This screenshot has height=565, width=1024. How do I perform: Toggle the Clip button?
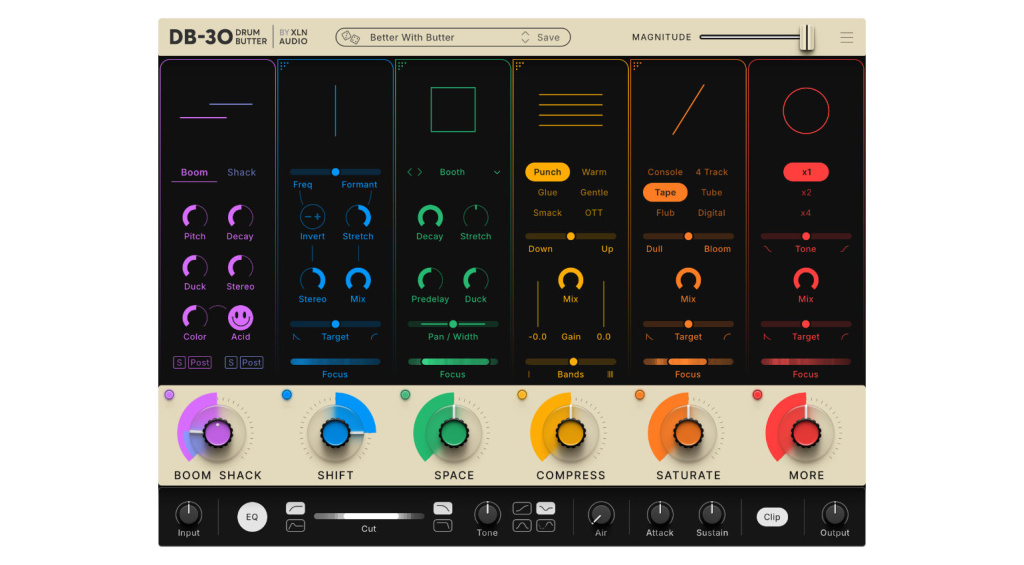[x=772, y=517]
